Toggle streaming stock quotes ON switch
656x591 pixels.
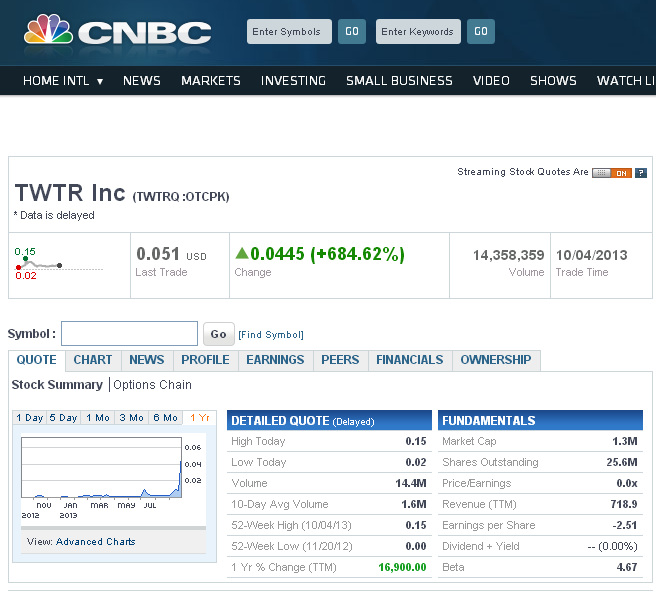click(x=612, y=173)
